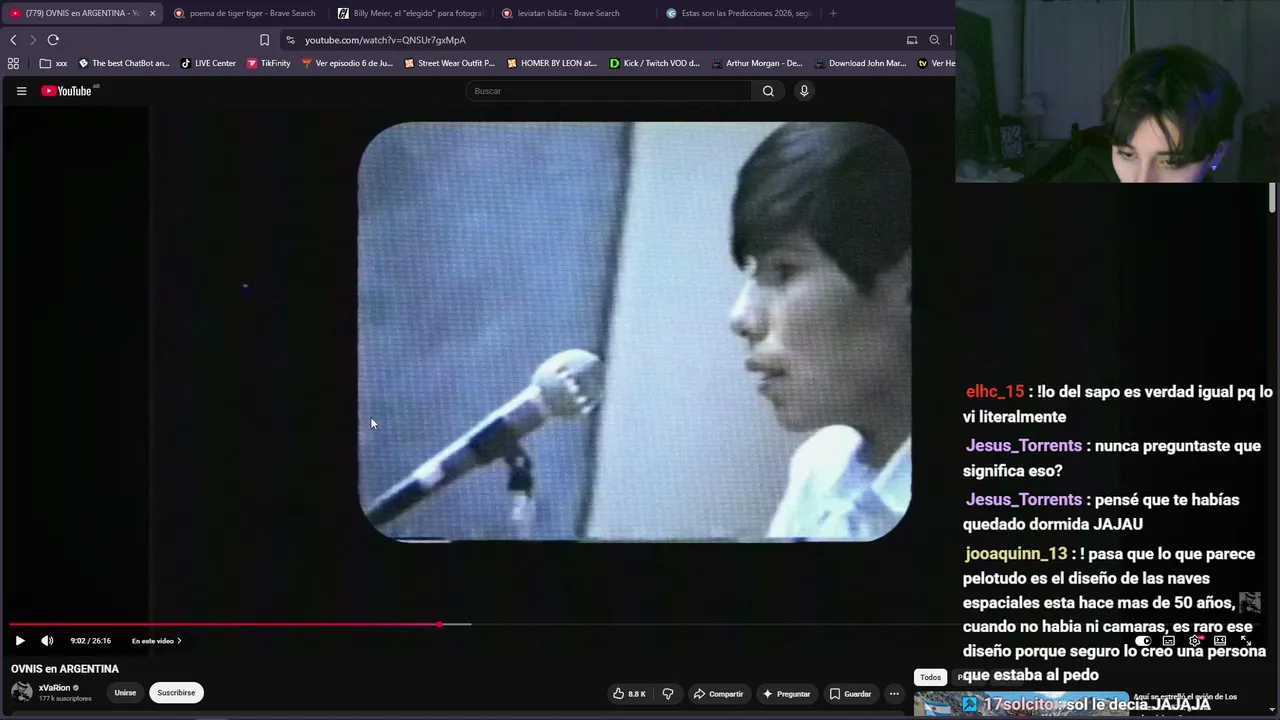This screenshot has width=1280, height=720.
Task: Open a new browser tab
Action: 833,13
